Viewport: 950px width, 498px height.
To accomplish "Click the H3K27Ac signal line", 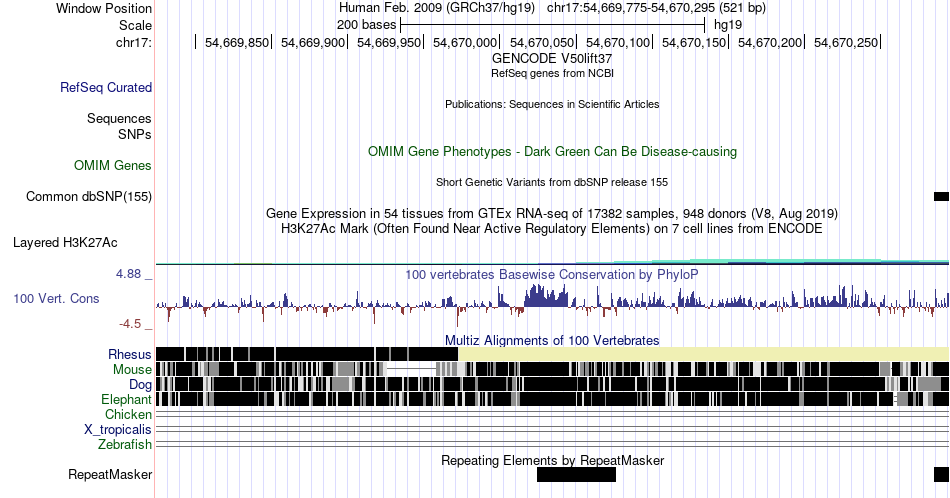I will 552,262.
